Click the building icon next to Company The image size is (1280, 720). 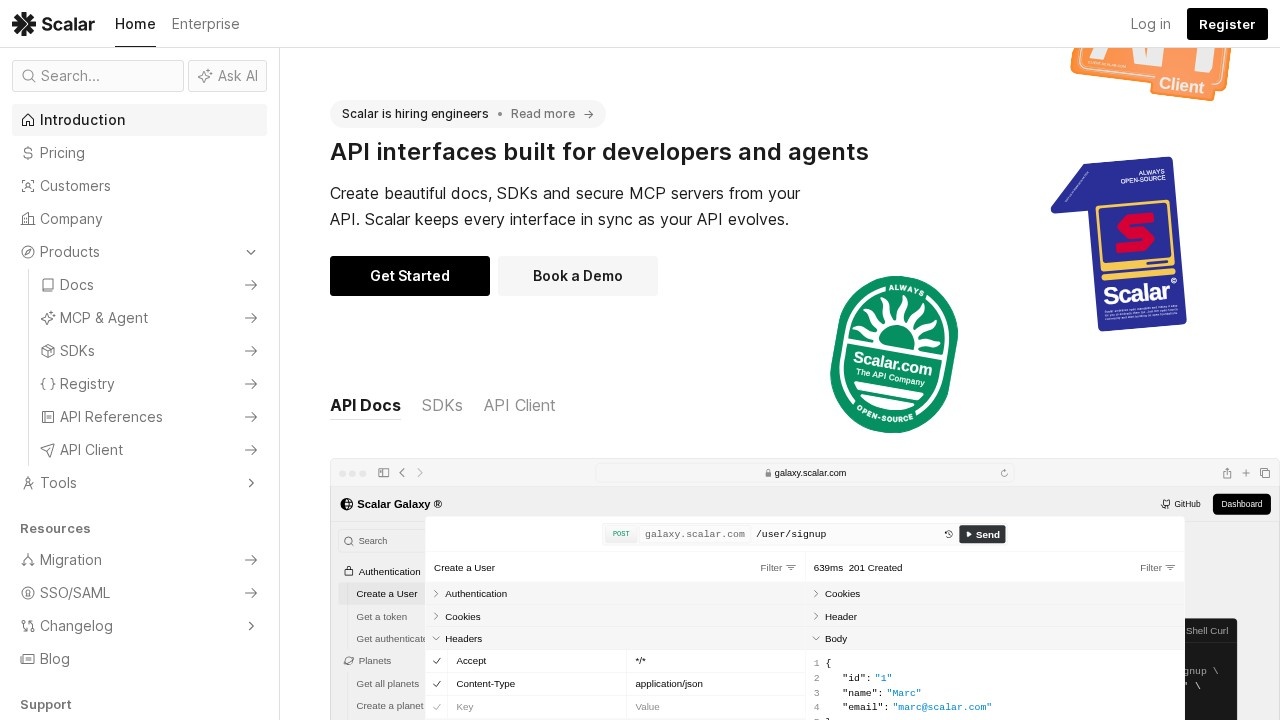coord(28,219)
